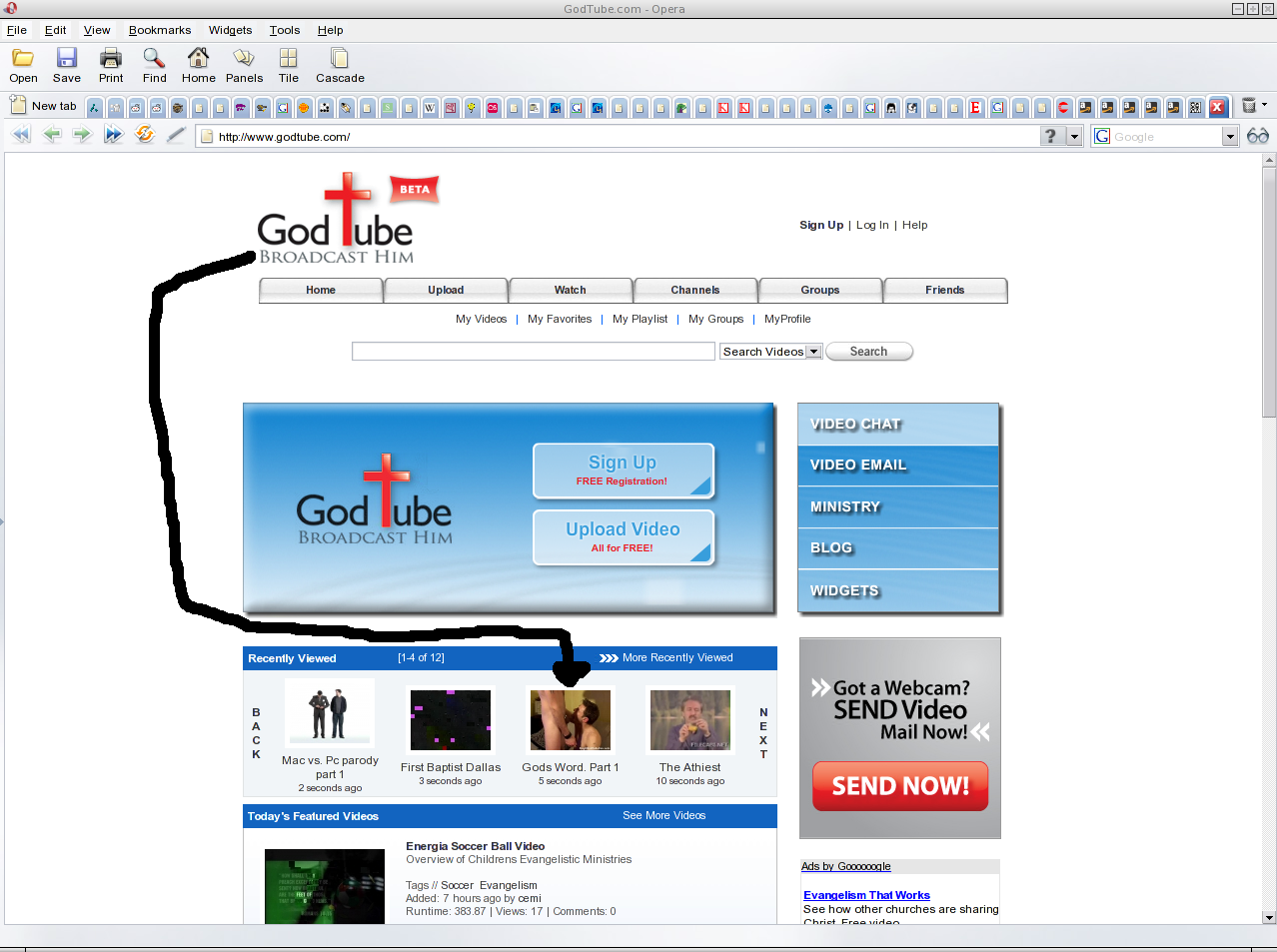
Task: Open Find with the magnifier icon
Action: [154, 65]
